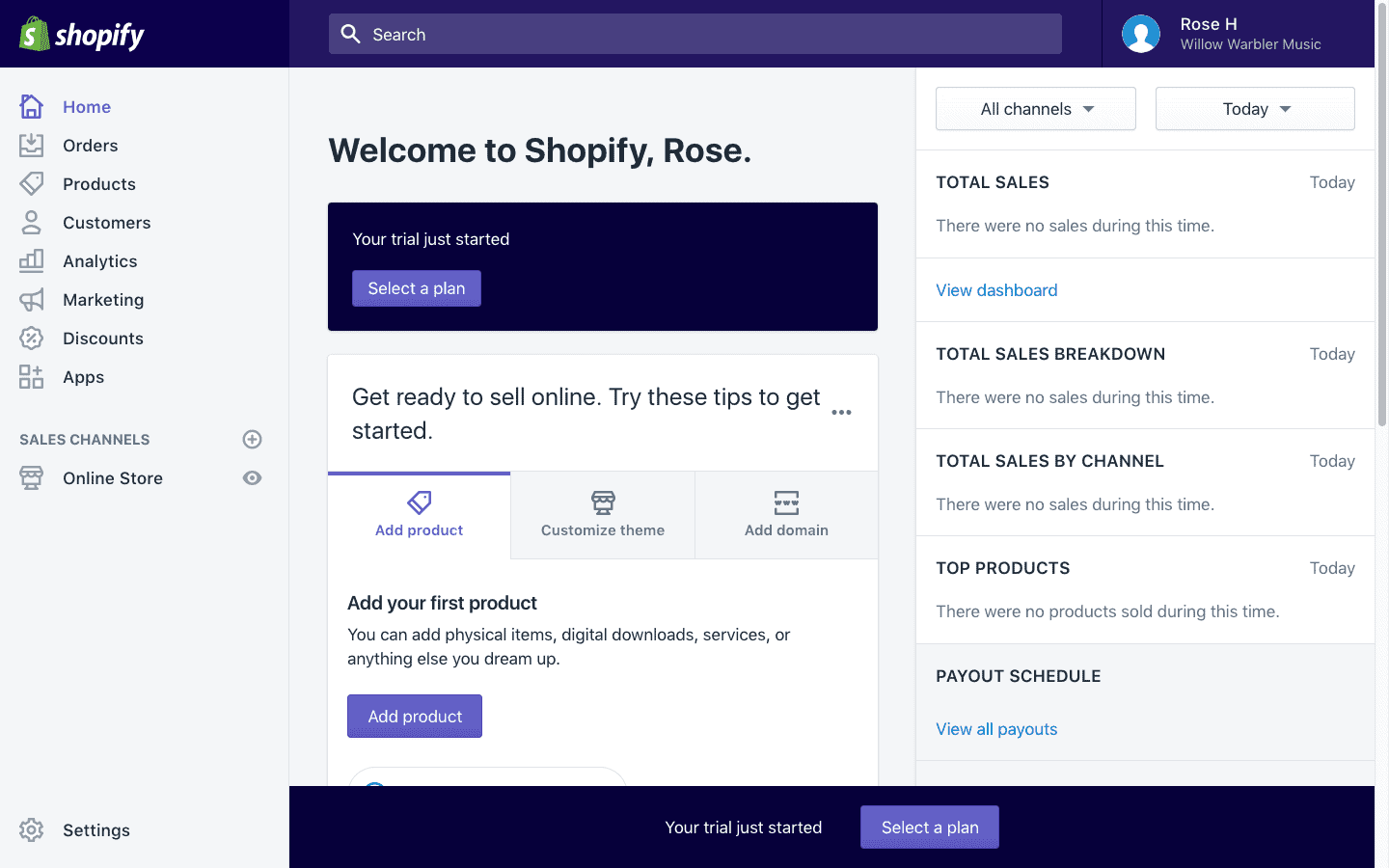Click the Shopify logo
This screenshot has height=868, width=1389.
click(82, 35)
